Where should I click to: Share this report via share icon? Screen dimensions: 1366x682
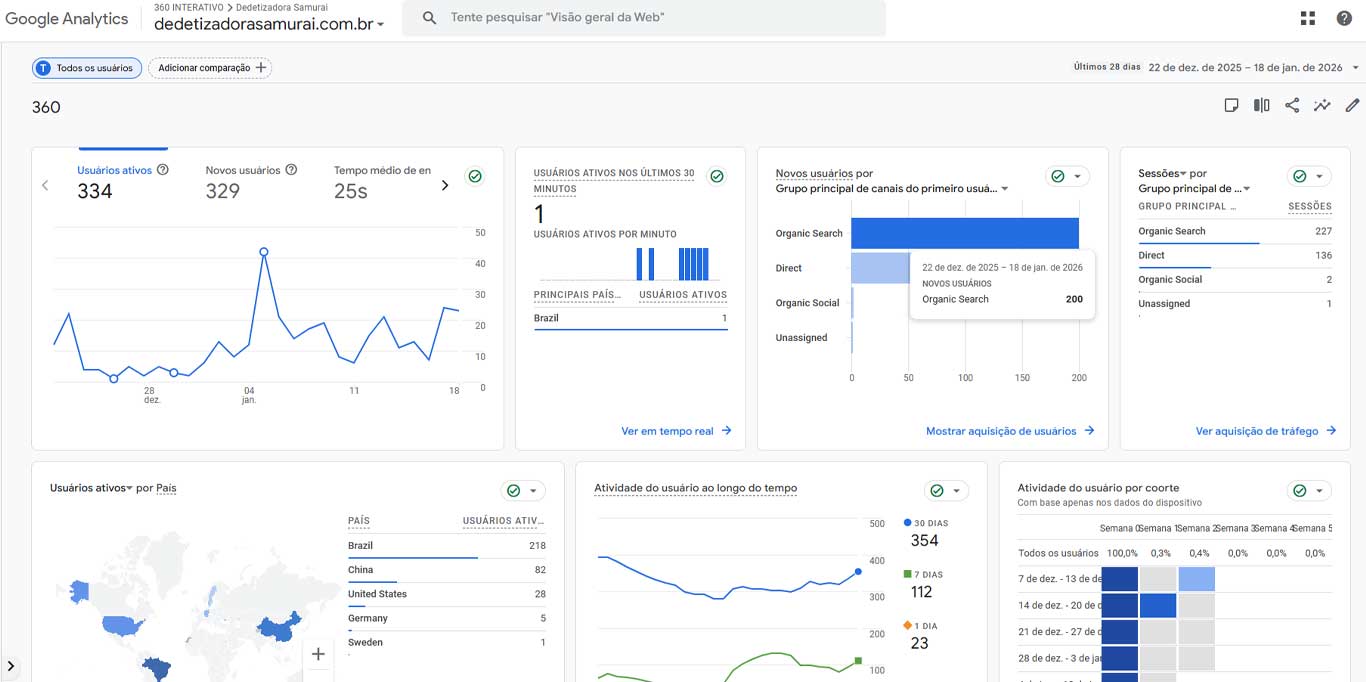[1292, 105]
